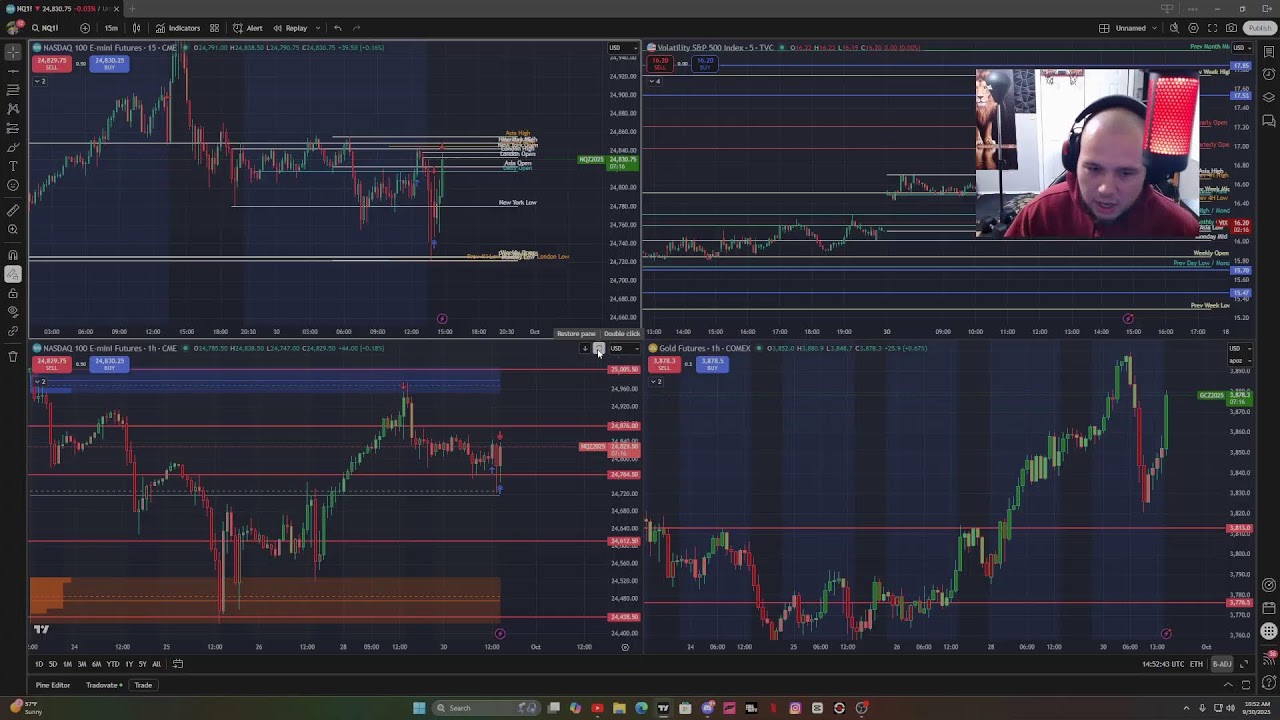Open time axis settings gear on 1h chart
Image resolution: width=1280 pixels, height=720 pixels.
pos(625,647)
